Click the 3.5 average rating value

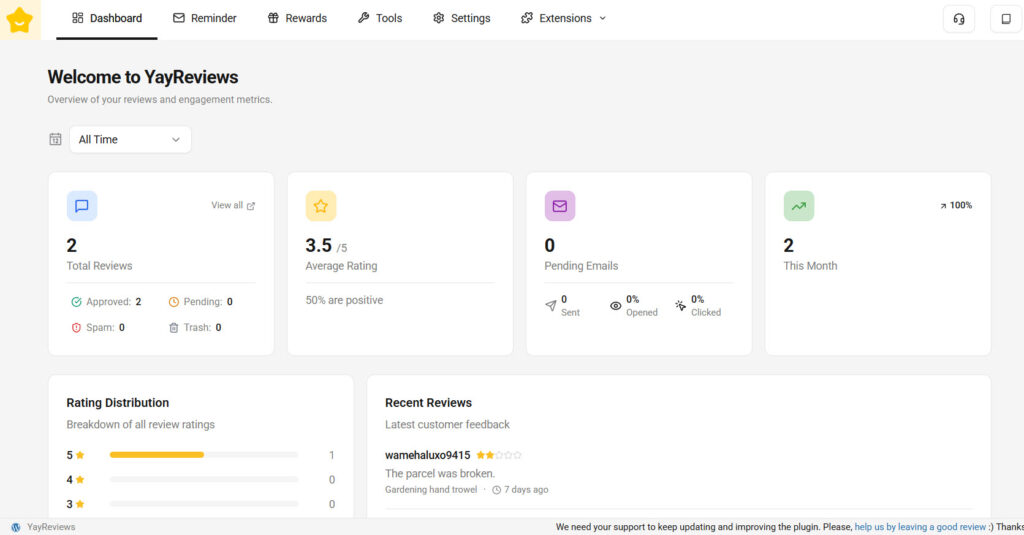click(x=319, y=245)
